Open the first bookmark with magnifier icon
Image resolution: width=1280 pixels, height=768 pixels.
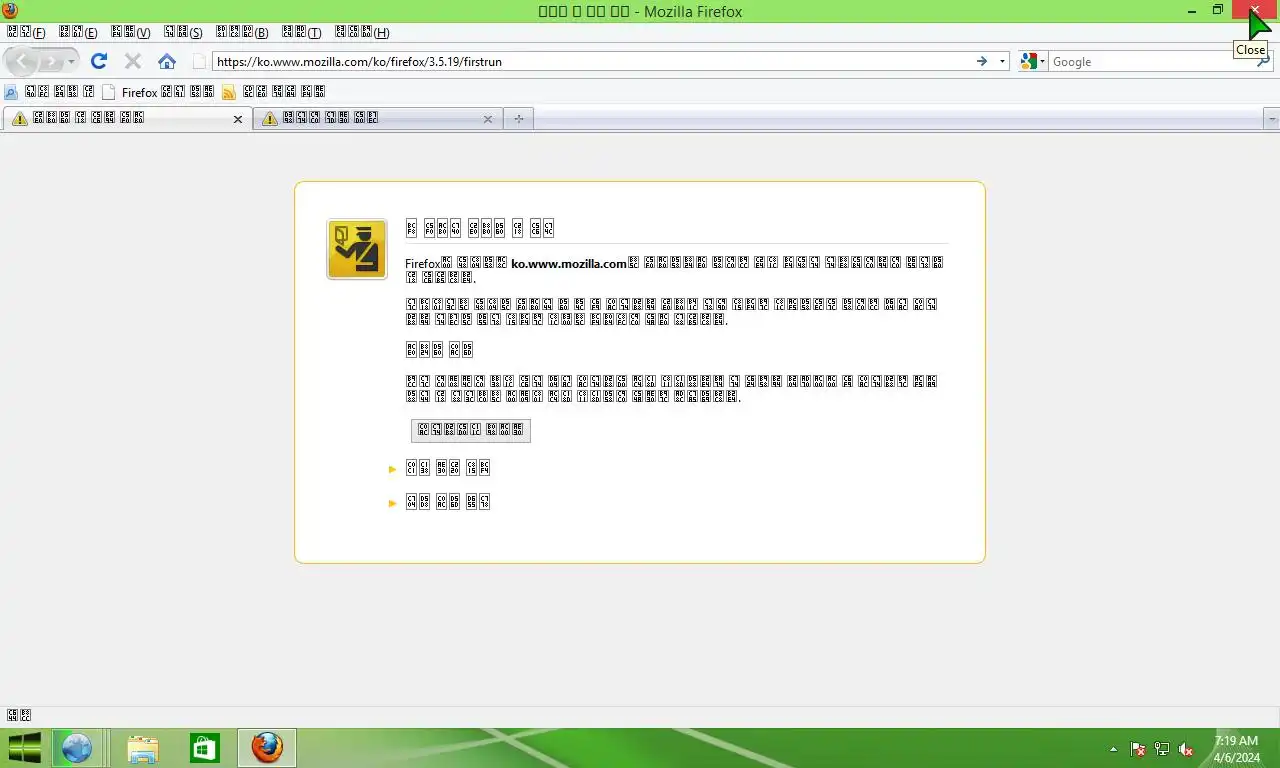coord(50,92)
